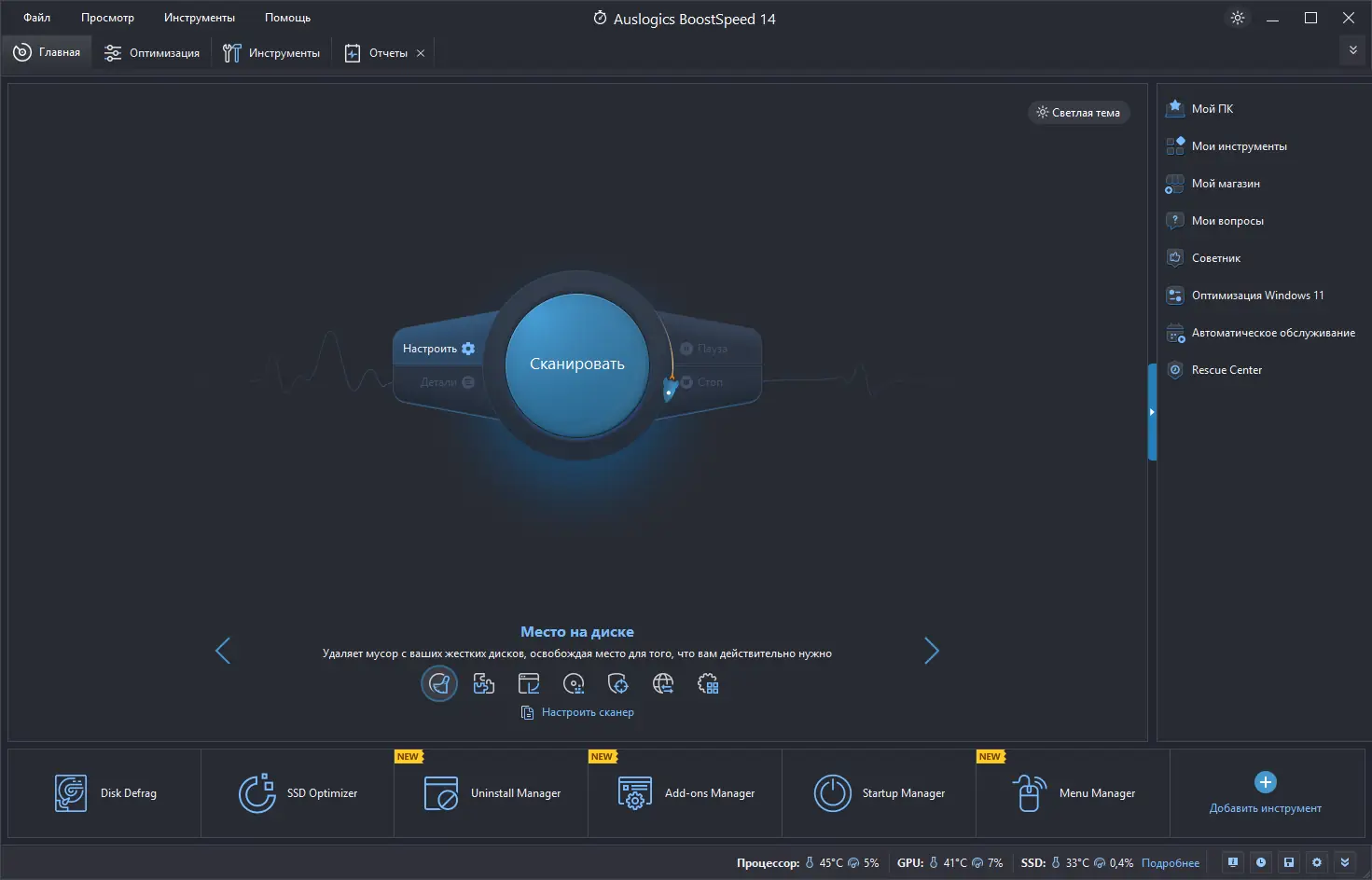Viewport: 1372px width, 880px height.
Task: Start the scan with Сканировать button
Action: 577,364
